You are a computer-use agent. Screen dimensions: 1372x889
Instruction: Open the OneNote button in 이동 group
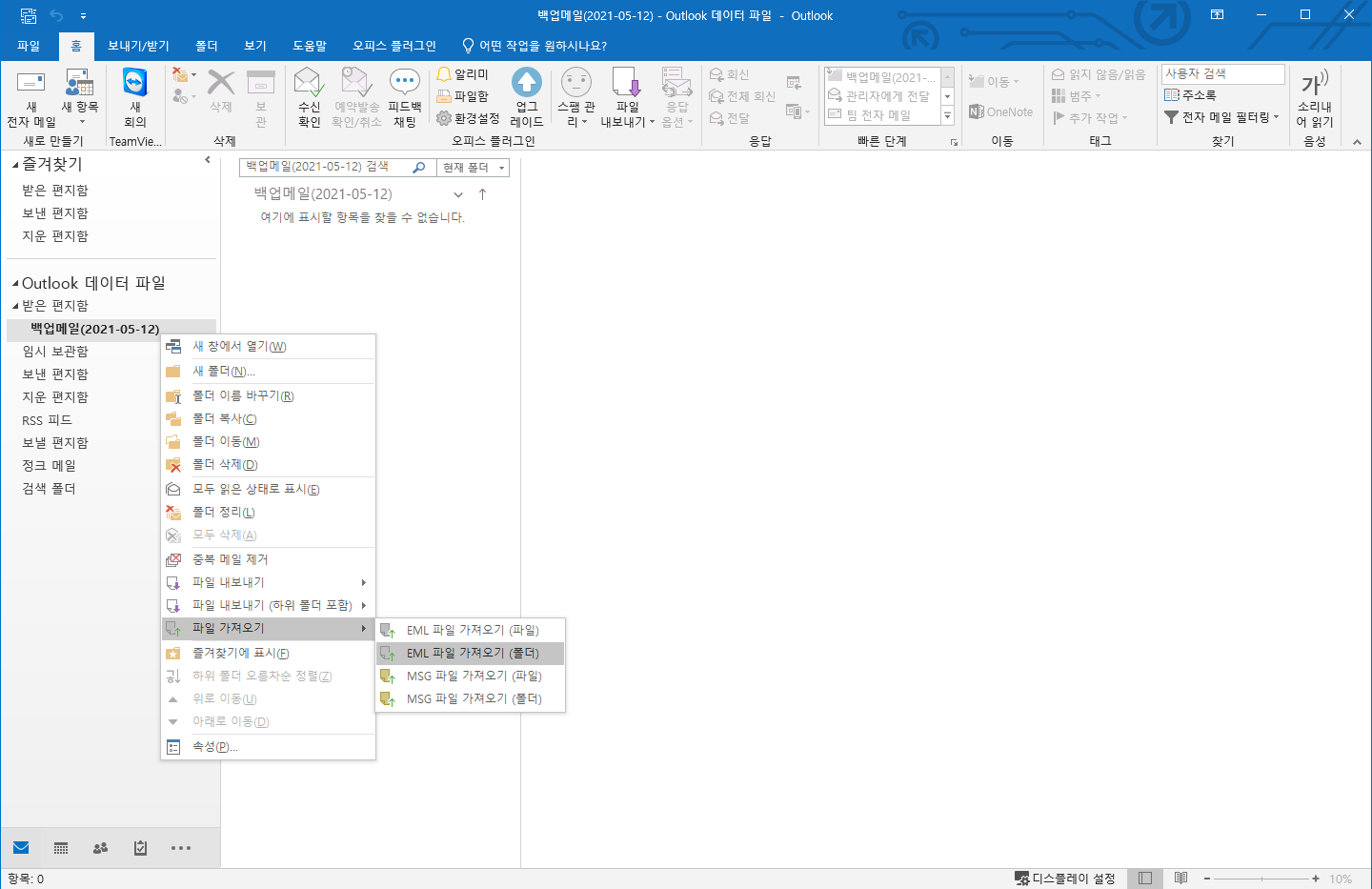click(x=1001, y=112)
